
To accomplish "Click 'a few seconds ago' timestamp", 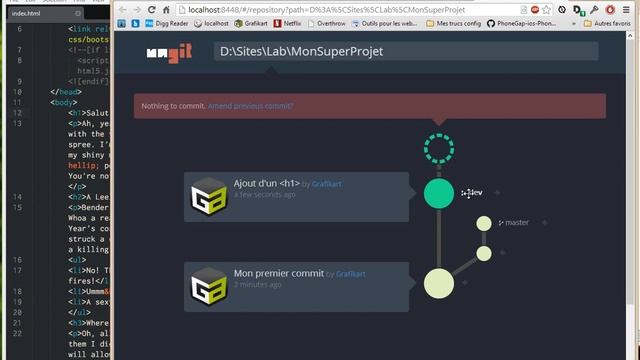I will 264,195.
